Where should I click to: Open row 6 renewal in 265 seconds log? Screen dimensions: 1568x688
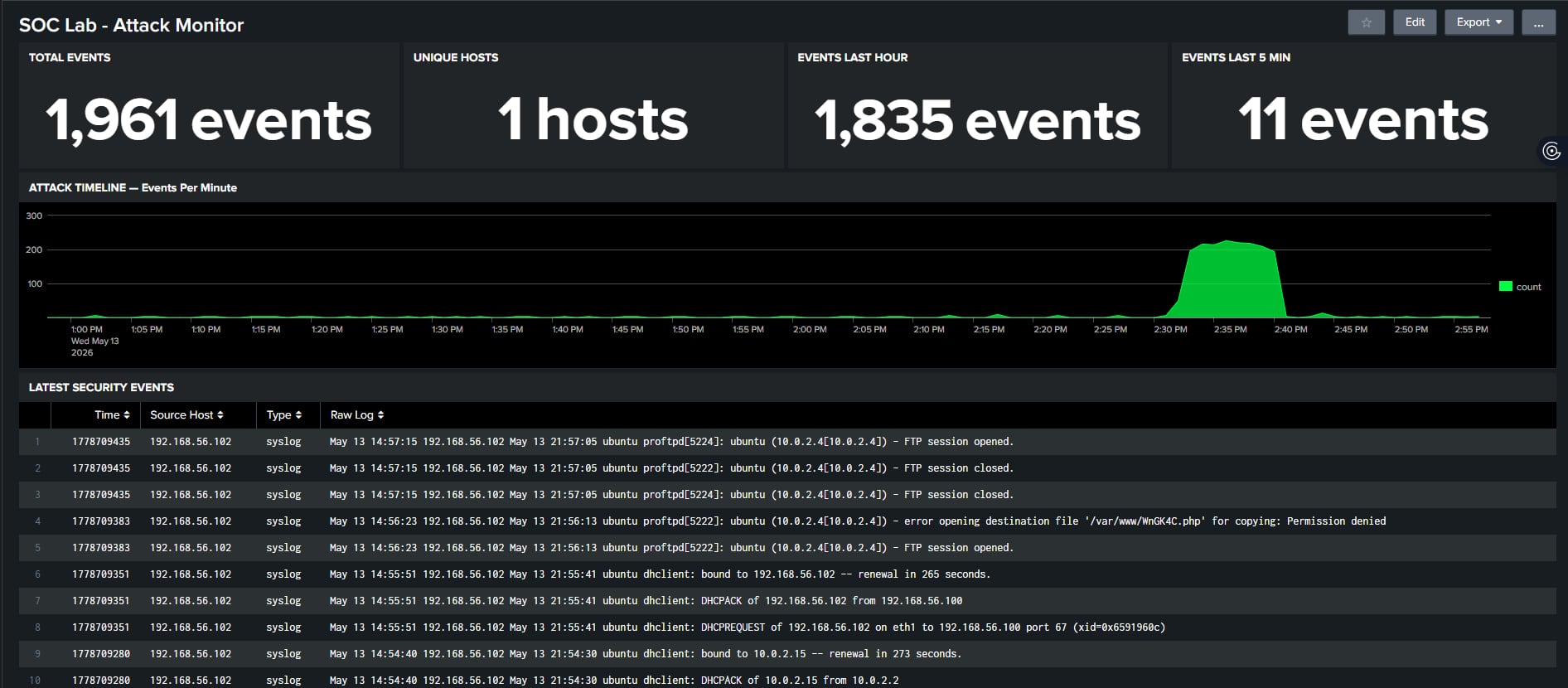click(660, 574)
